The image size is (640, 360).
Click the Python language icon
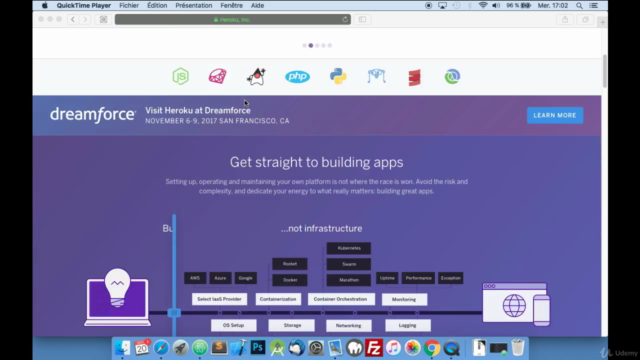coord(338,76)
